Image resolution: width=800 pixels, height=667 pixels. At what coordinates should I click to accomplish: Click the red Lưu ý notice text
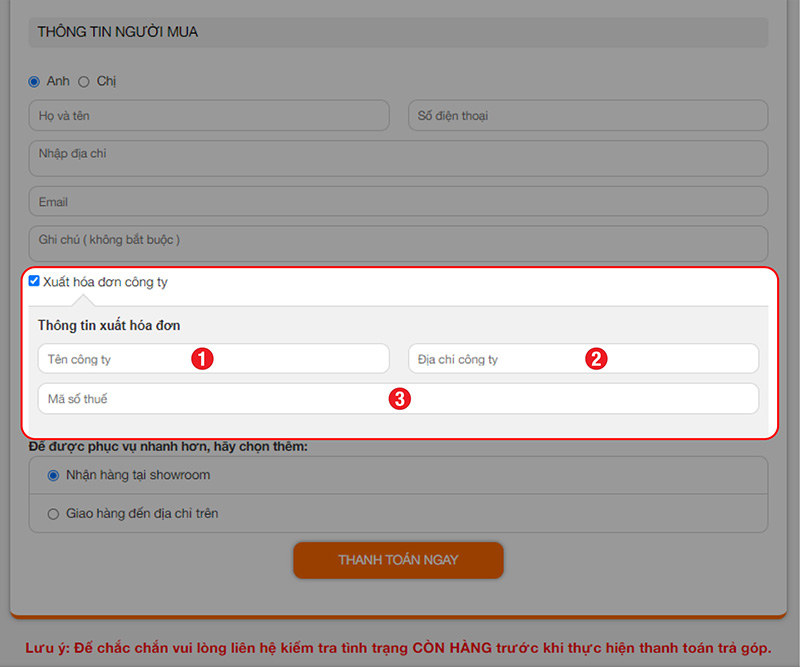398,647
